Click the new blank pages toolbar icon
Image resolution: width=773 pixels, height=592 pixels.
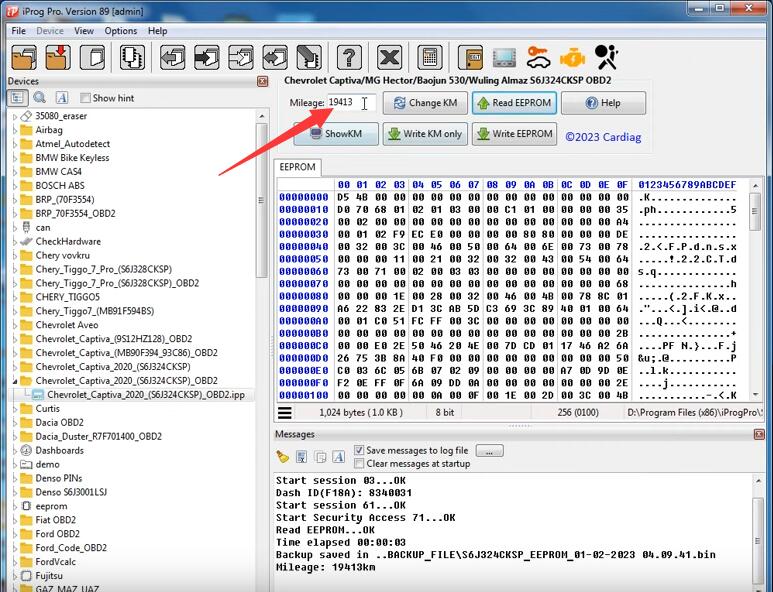click(x=93, y=57)
